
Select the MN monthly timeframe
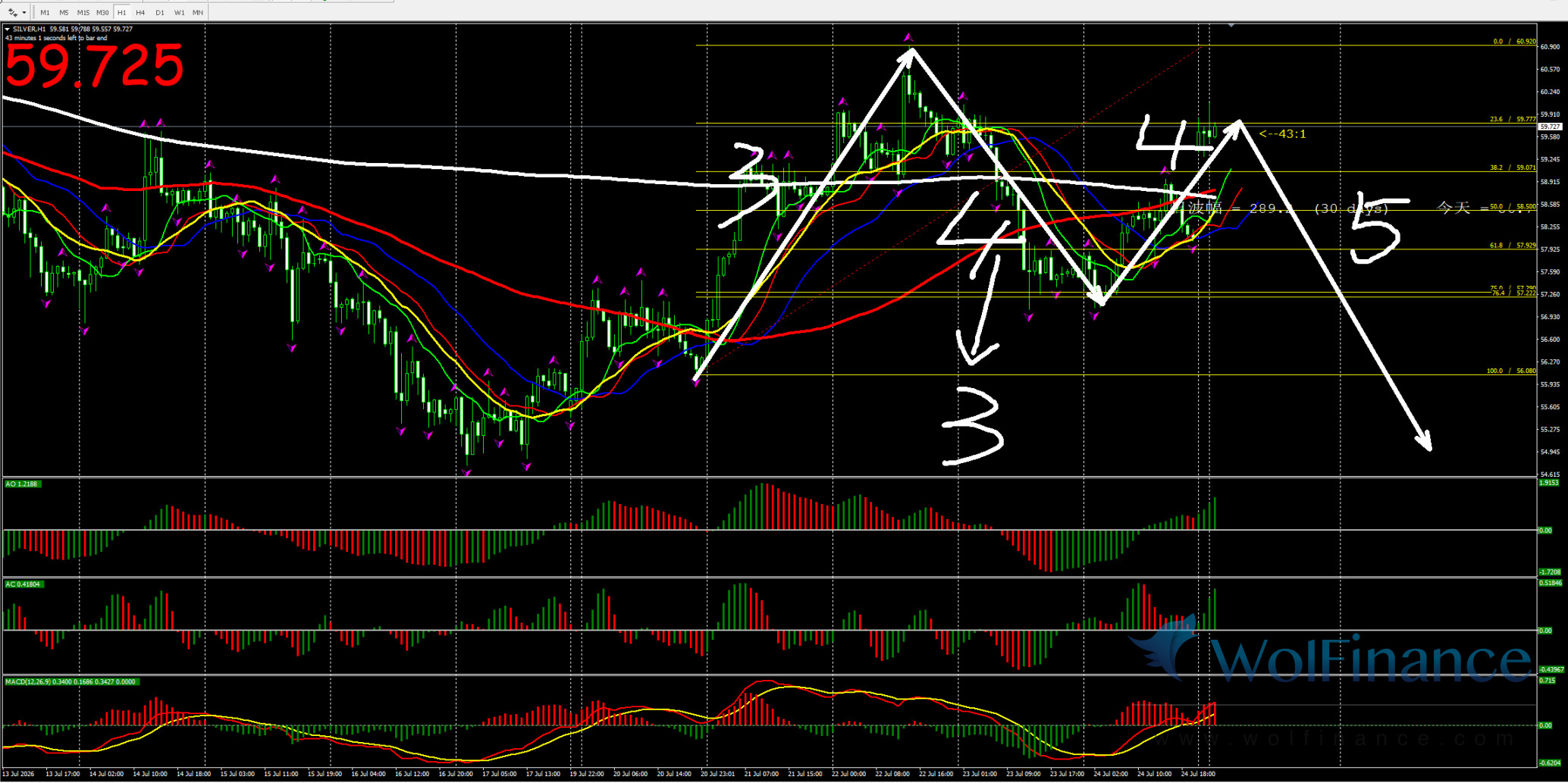coord(197,12)
